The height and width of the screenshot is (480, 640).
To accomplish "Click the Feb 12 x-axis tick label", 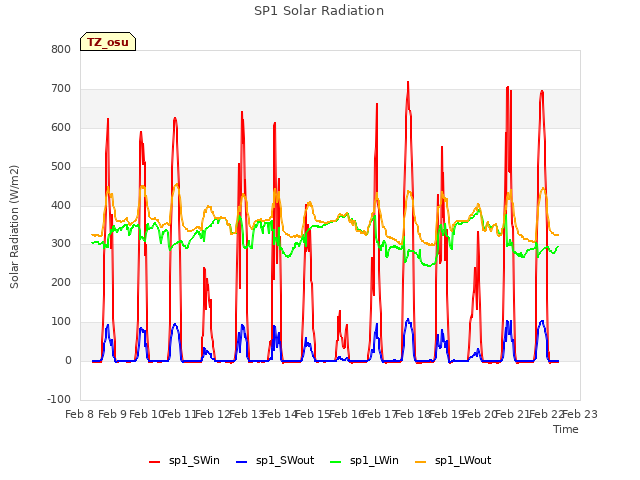I will (212, 414).
